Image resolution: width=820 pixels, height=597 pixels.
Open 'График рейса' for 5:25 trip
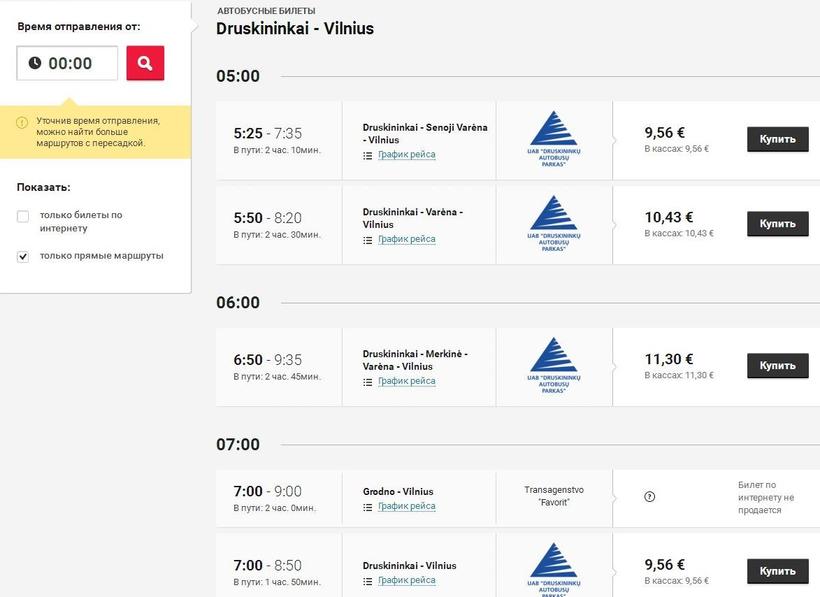coord(406,154)
